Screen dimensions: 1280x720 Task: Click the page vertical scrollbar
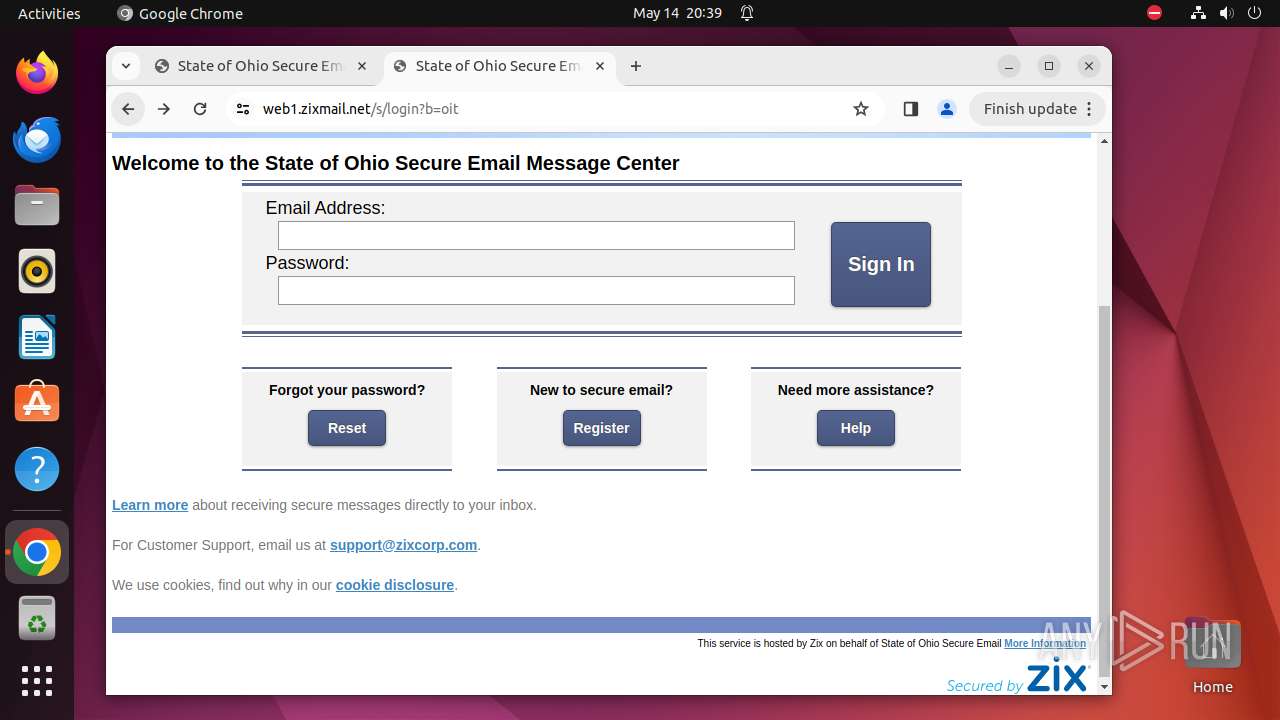pos(1104,490)
